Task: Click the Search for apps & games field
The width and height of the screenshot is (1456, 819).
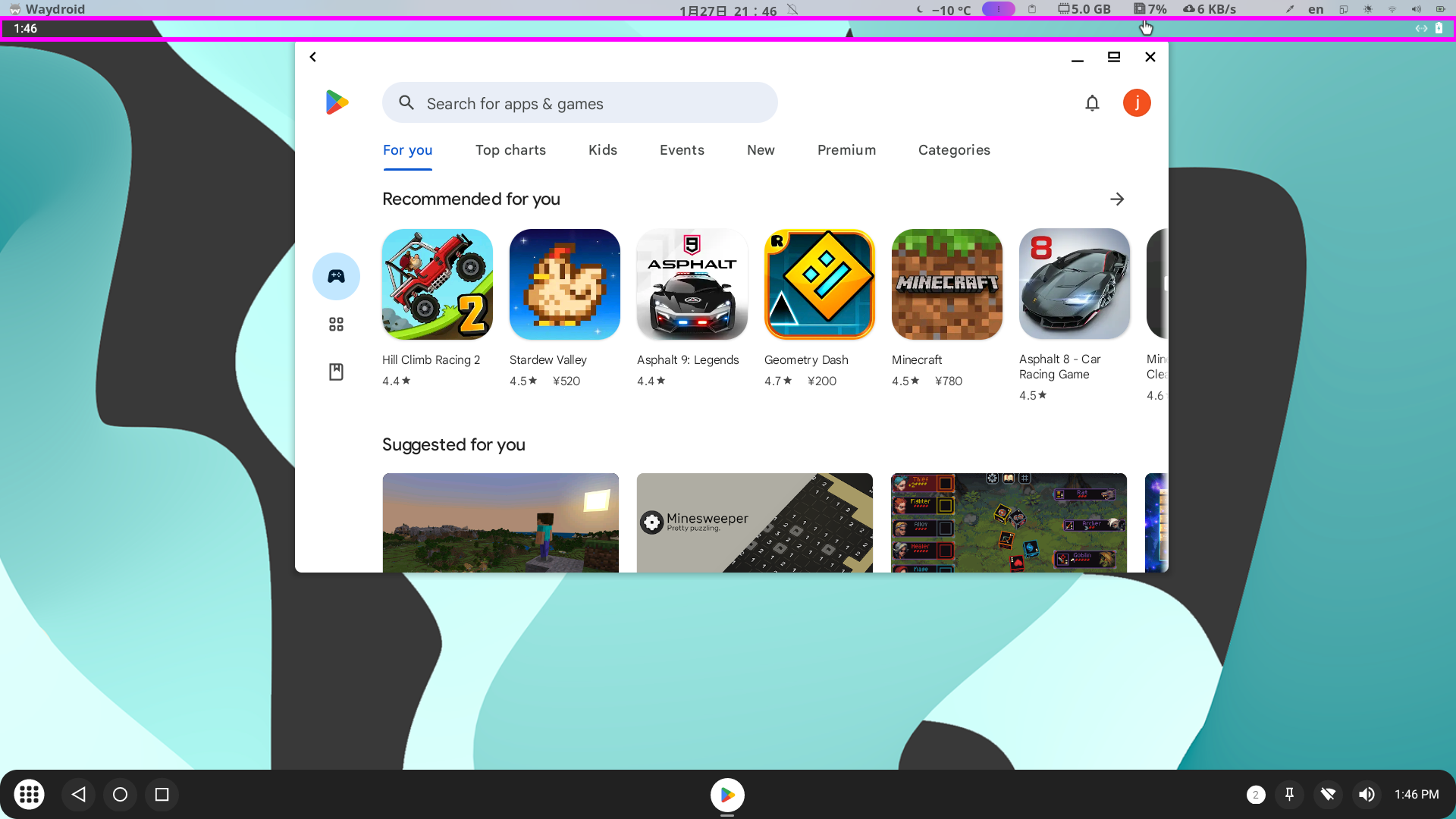Action: pos(580,103)
